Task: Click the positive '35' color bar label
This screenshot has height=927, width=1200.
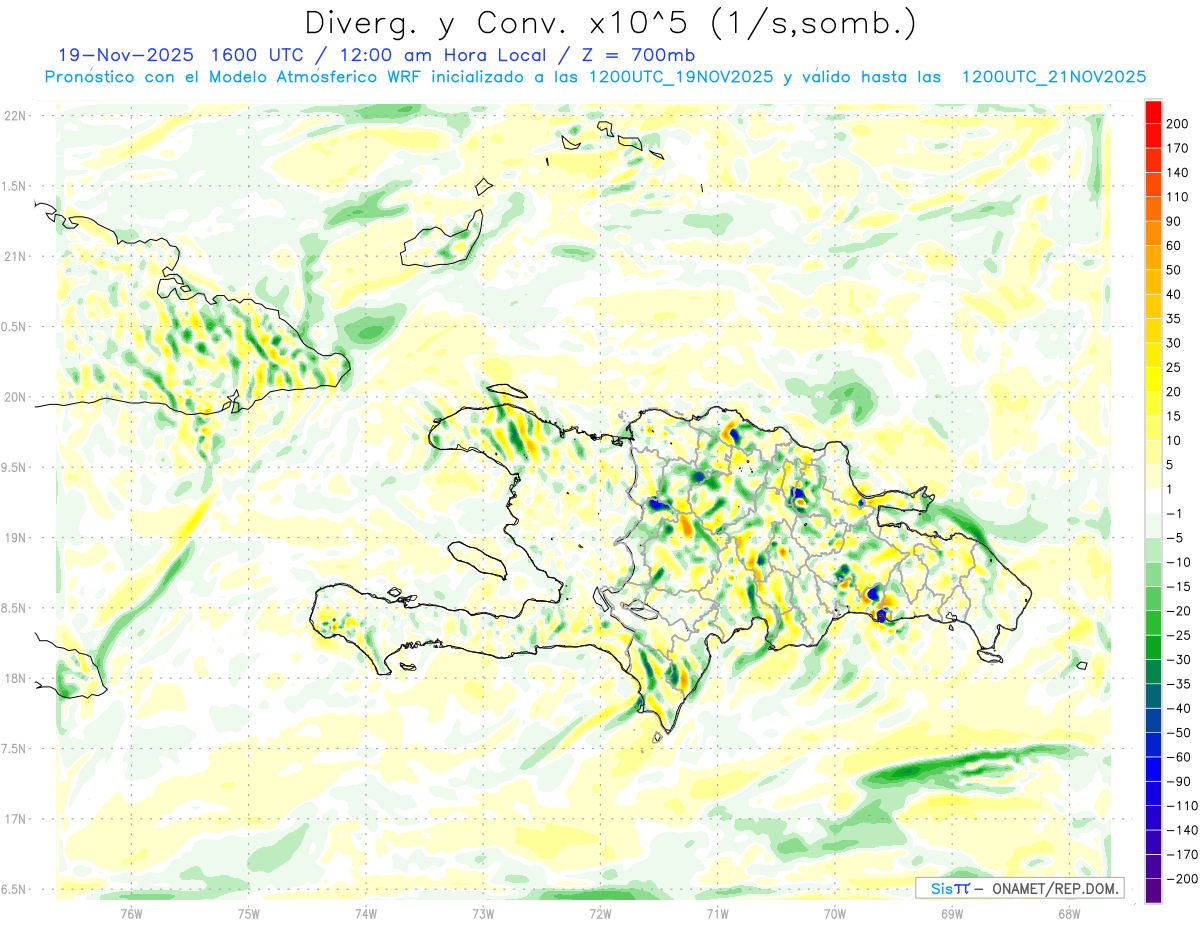Action: pos(1174,319)
